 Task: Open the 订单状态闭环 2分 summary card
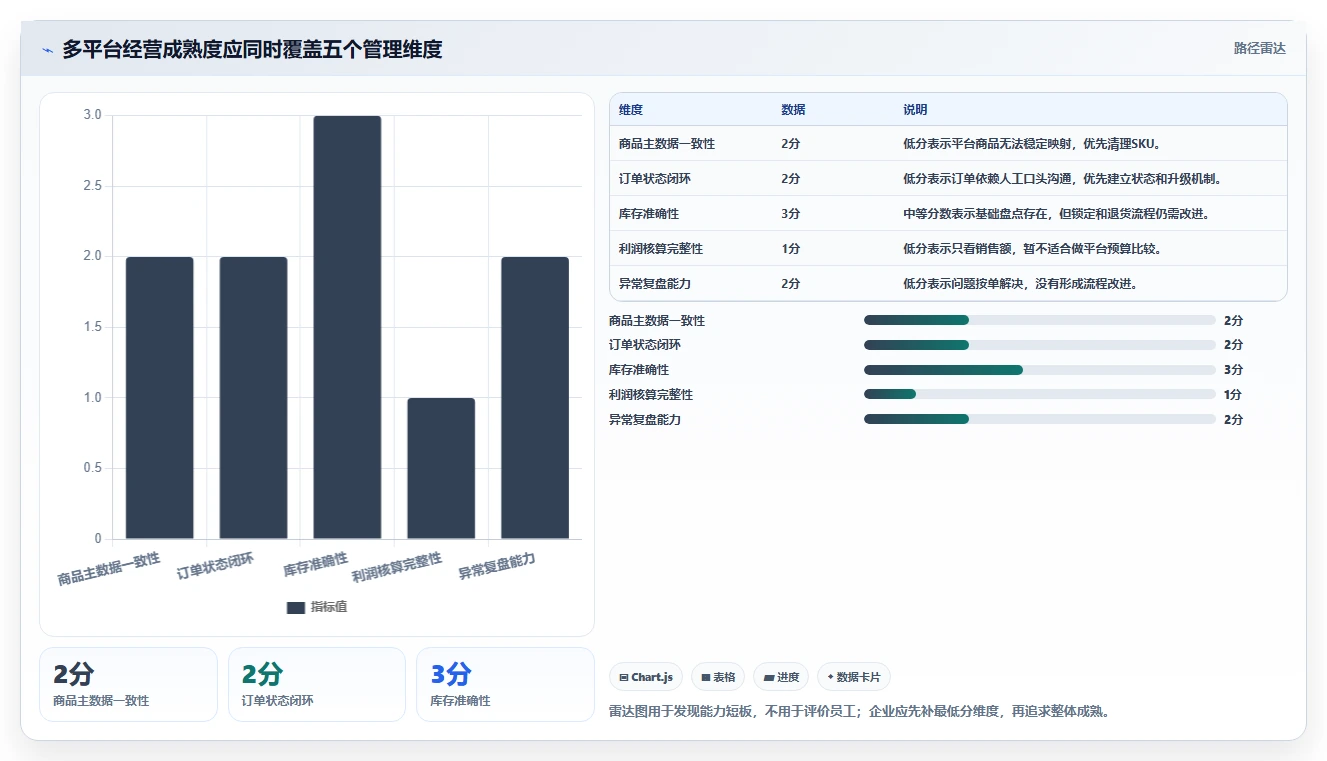(x=317, y=684)
